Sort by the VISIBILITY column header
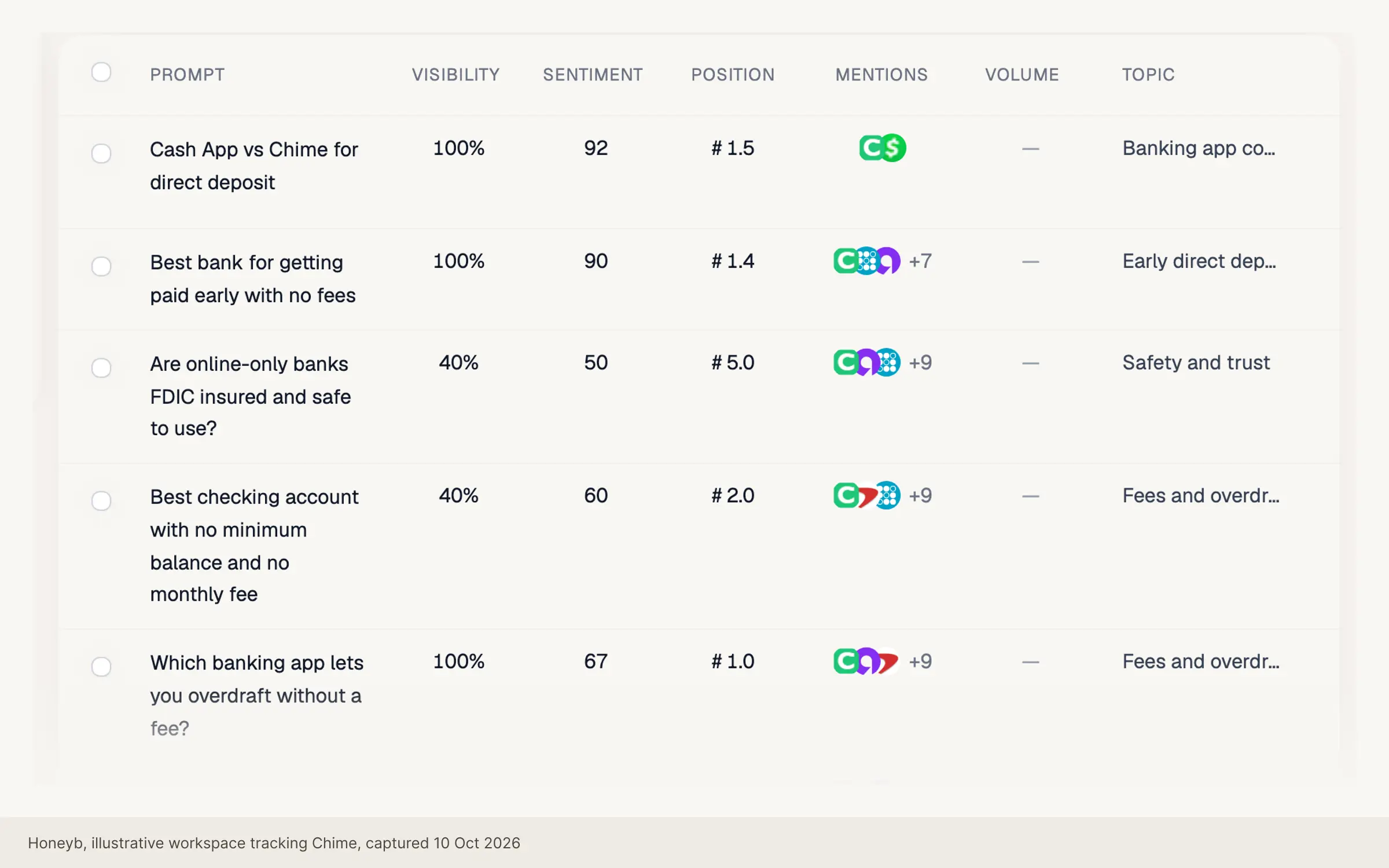This screenshot has height=868, width=1389. [x=455, y=75]
